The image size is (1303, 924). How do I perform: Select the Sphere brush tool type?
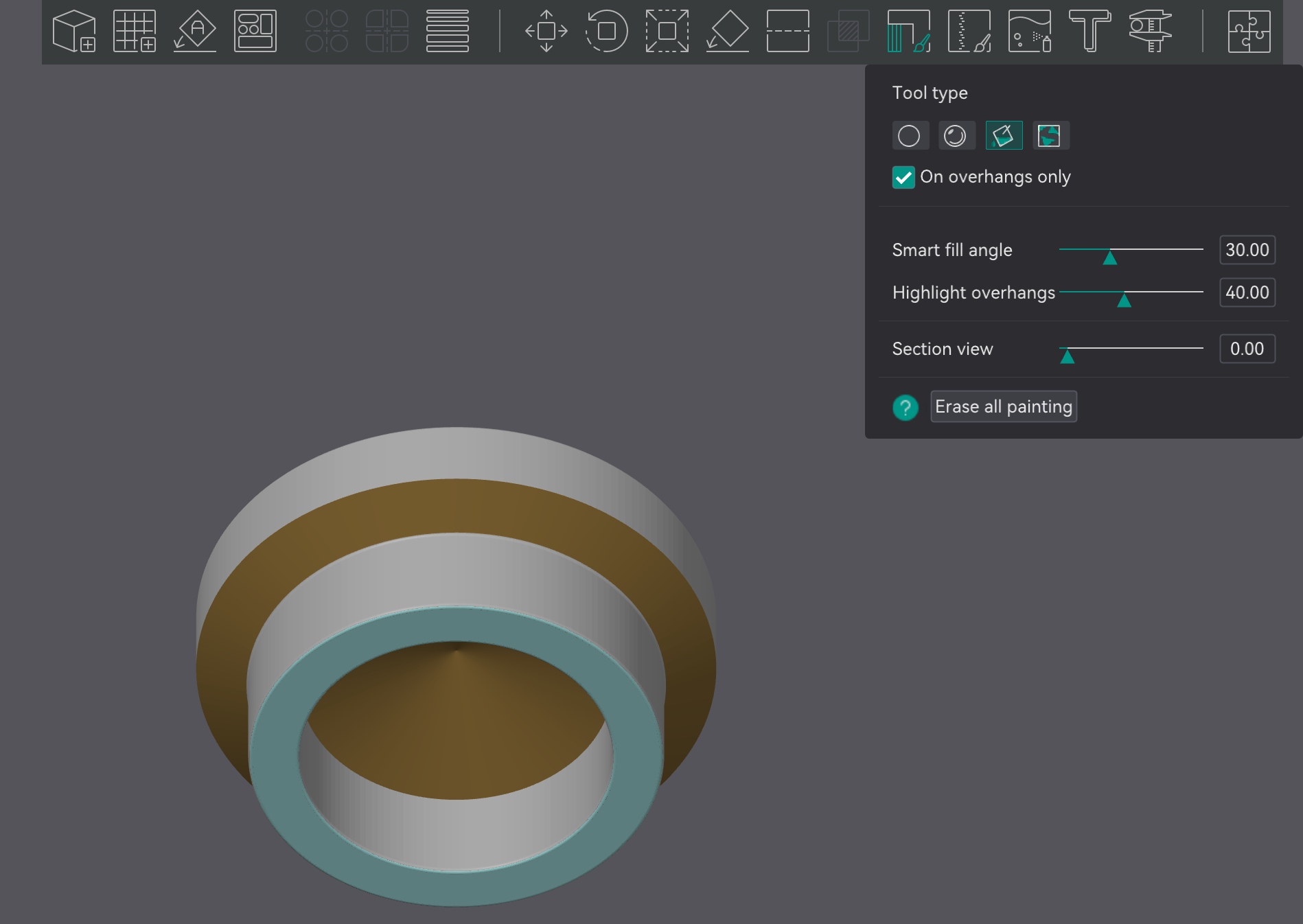tap(957, 135)
